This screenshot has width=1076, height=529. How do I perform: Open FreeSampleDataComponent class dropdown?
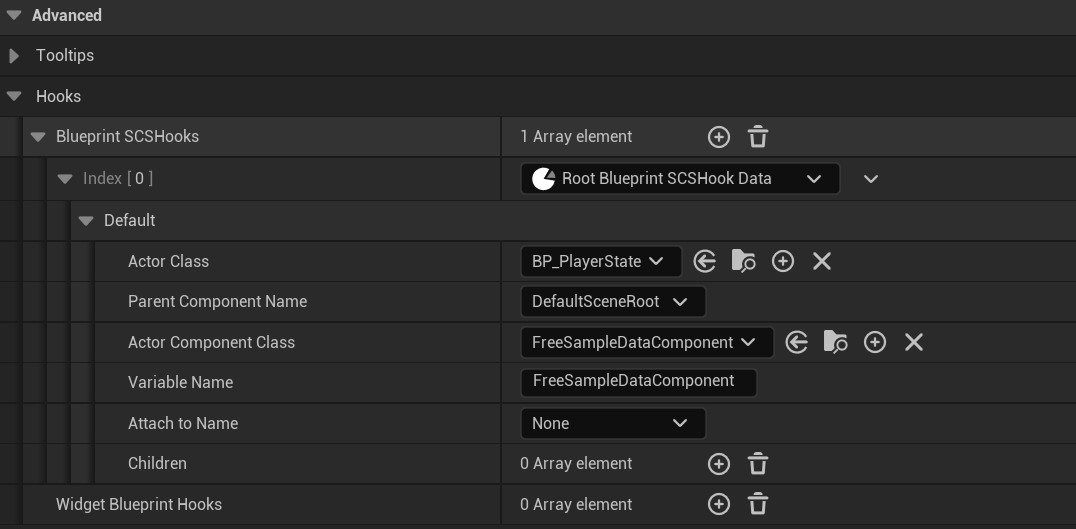(x=647, y=342)
